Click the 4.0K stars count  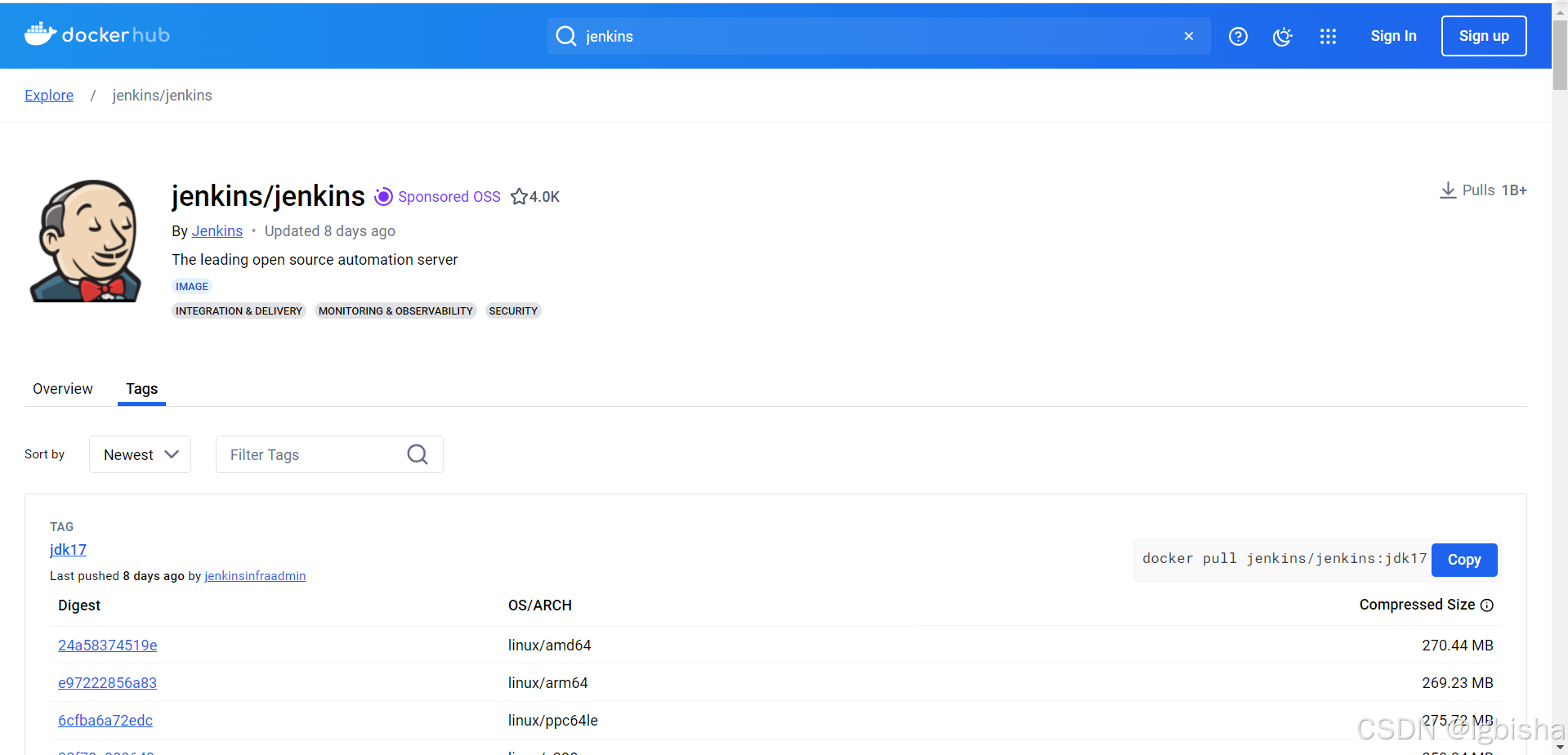coord(544,197)
